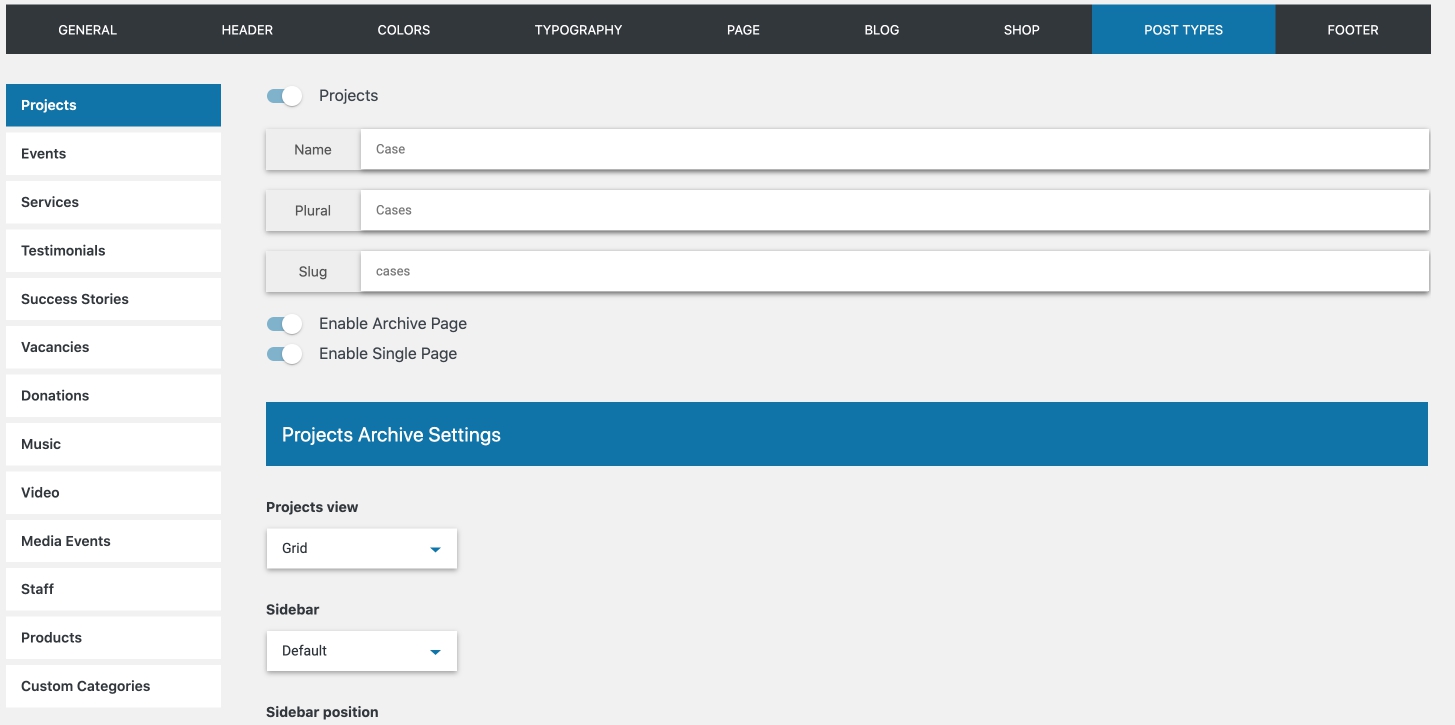Select Media Events in side menu
Viewport: 1455px width, 725px height.
pyautogui.click(x=113, y=541)
